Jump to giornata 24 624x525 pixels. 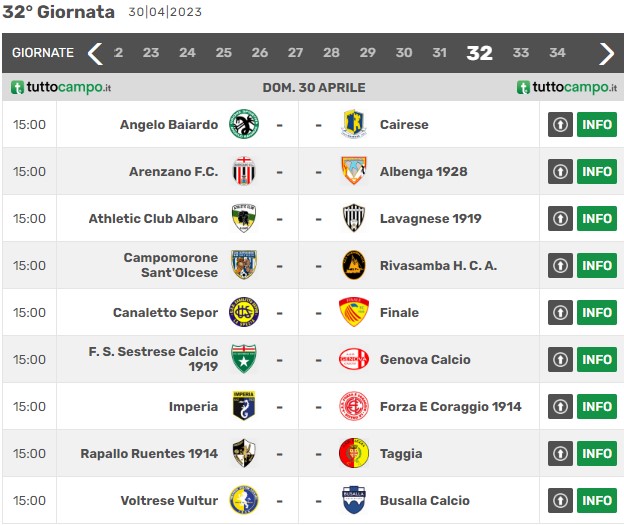[x=187, y=53]
